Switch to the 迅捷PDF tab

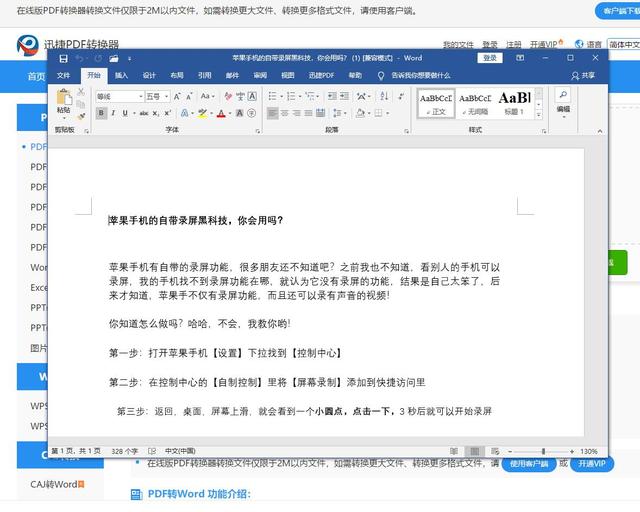(321, 76)
